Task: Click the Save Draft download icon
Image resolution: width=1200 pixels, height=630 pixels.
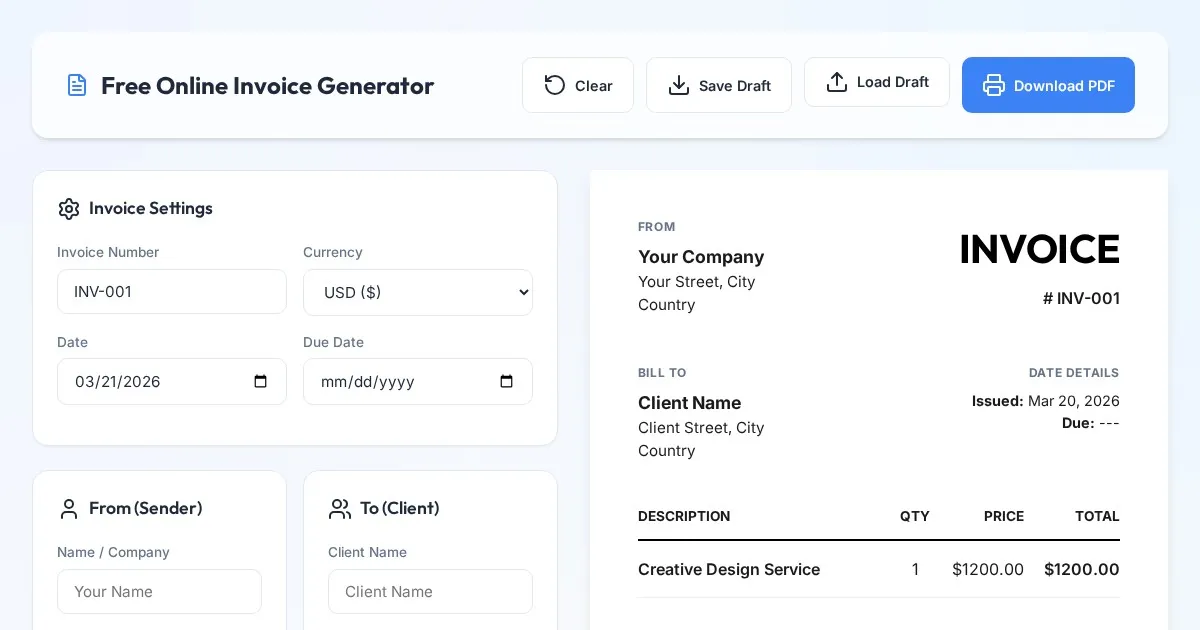Action: pos(679,85)
